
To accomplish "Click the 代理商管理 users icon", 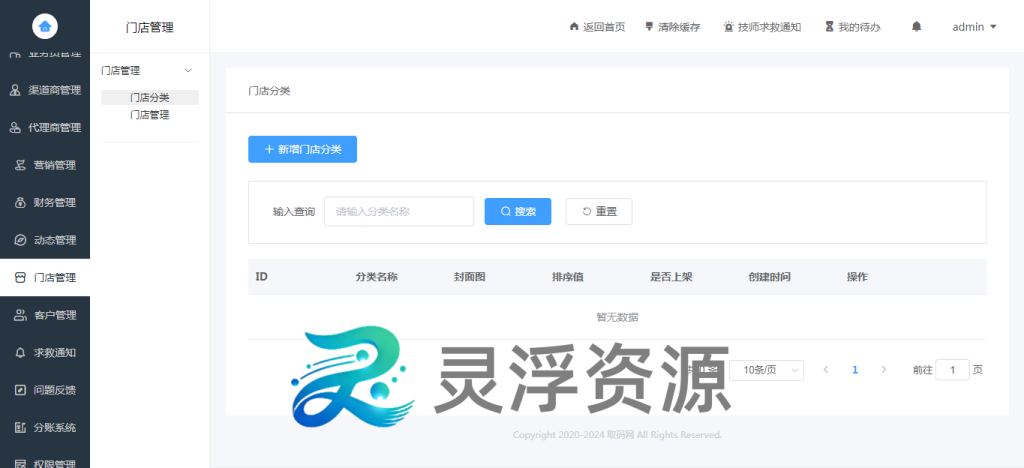I will pos(15,128).
